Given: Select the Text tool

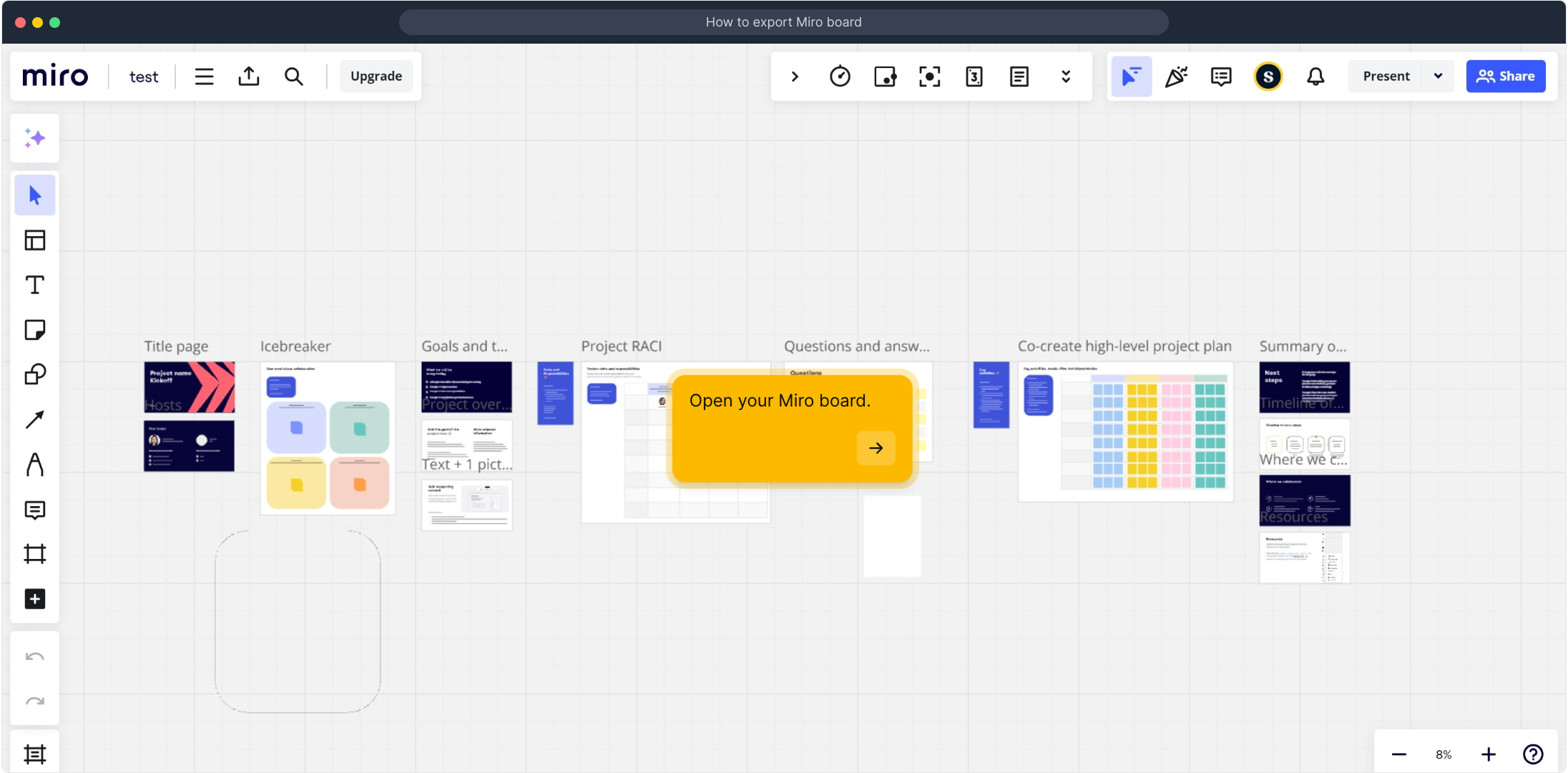Looking at the screenshot, I should tap(34, 285).
